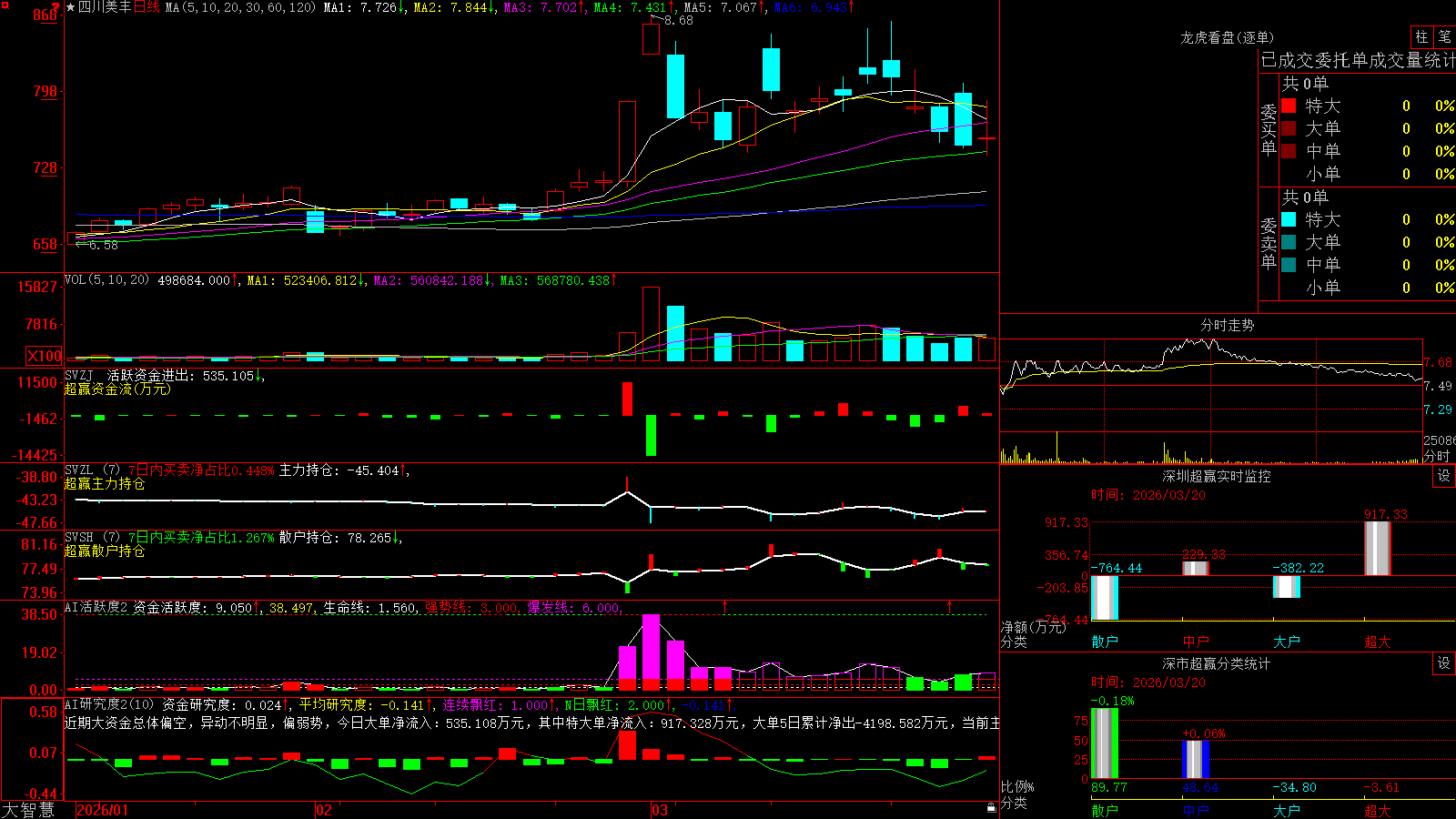The height and width of the screenshot is (819, 1456).
Task: Click the 大智慧 logo at bottom left
Action: (28, 810)
